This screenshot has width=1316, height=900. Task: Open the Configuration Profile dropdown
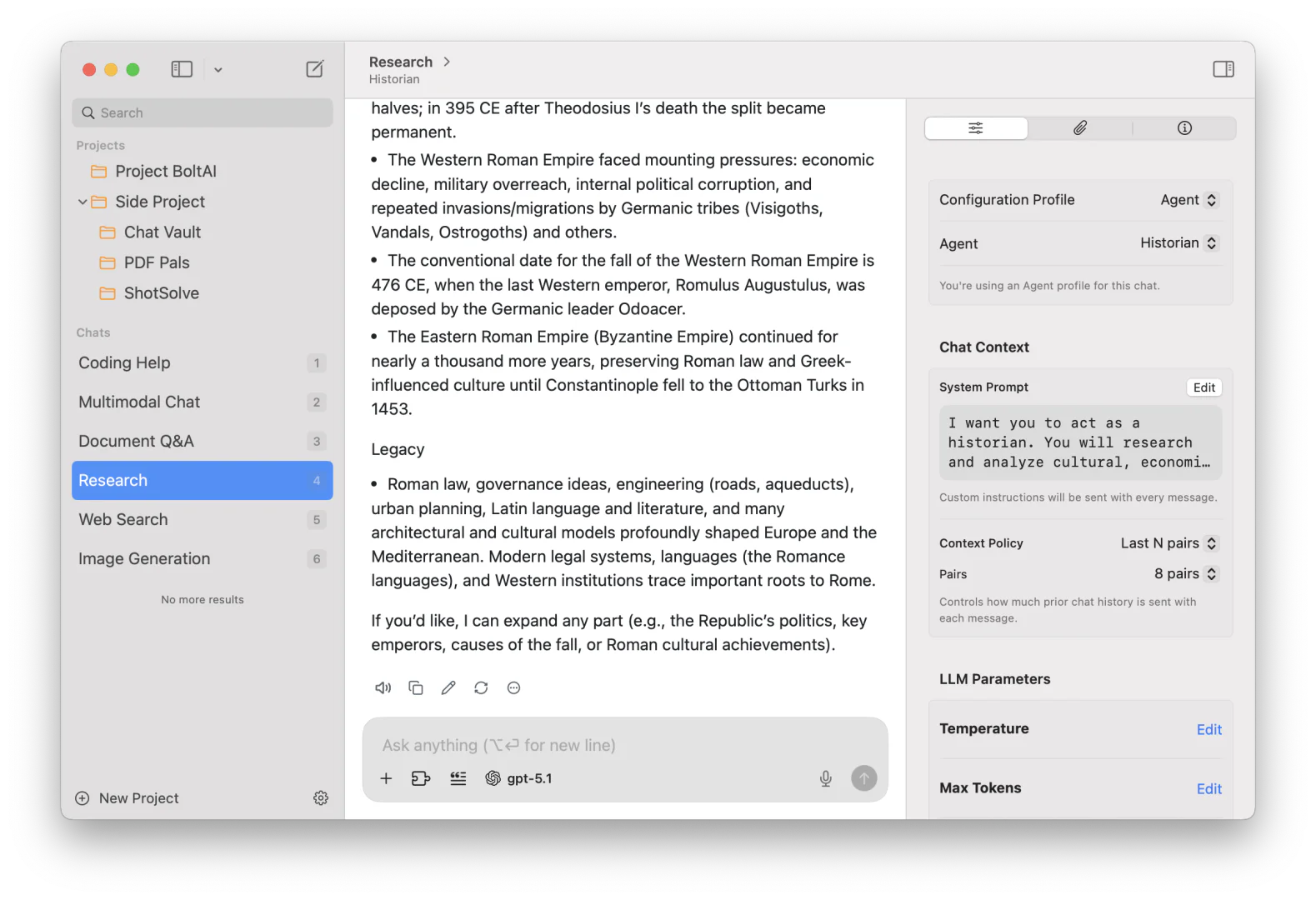click(1188, 200)
